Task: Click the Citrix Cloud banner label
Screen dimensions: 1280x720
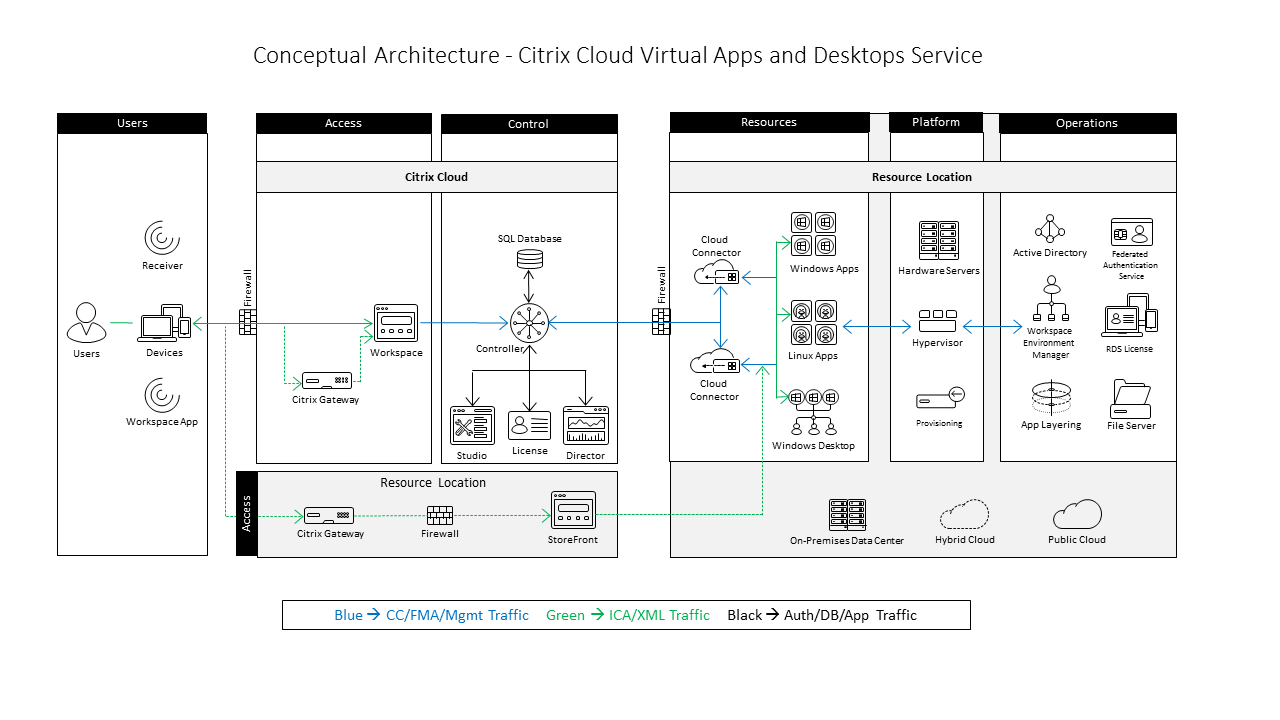Action: pyautogui.click(x=436, y=177)
